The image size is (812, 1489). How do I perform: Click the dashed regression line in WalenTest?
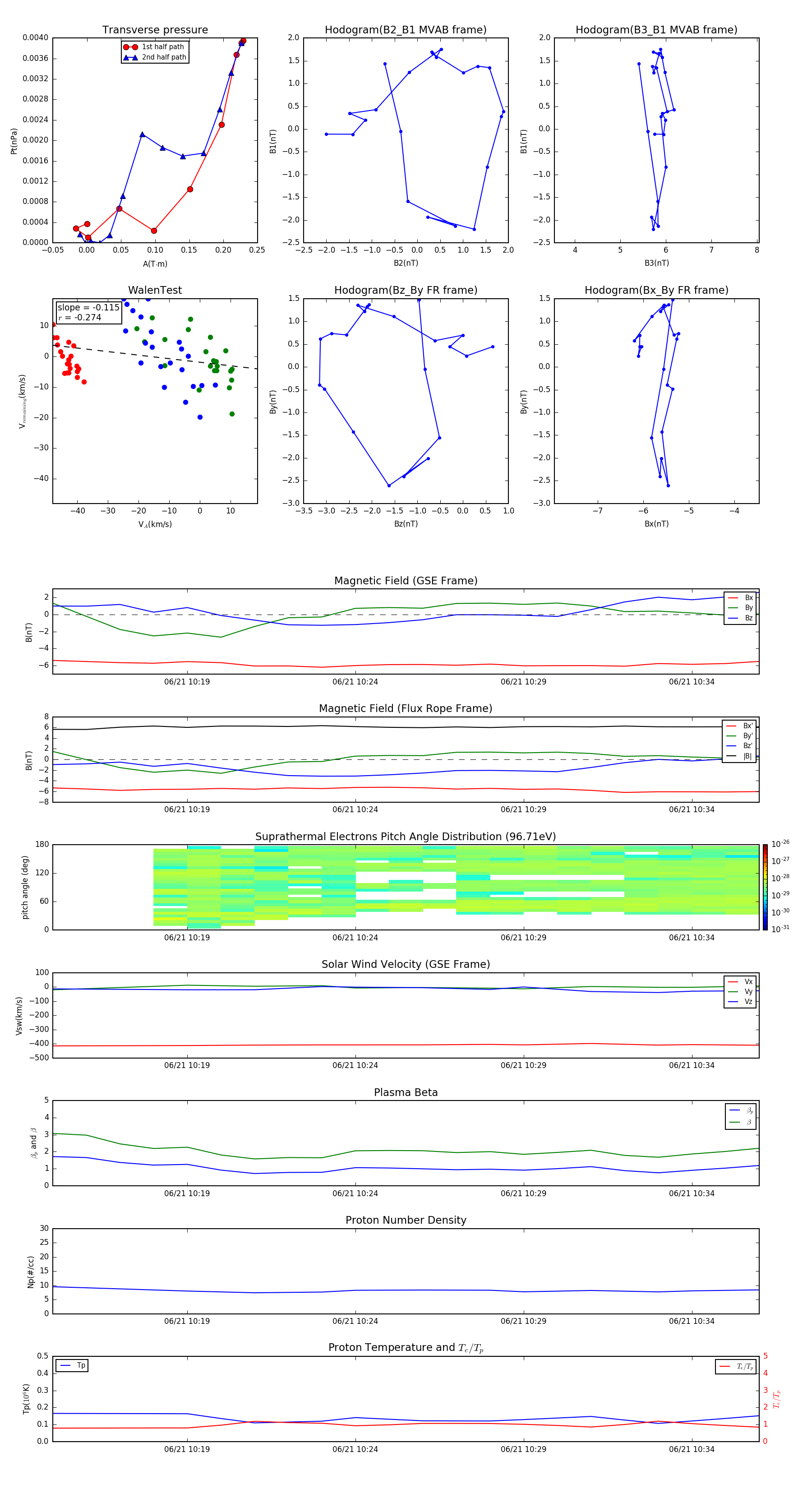(155, 356)
